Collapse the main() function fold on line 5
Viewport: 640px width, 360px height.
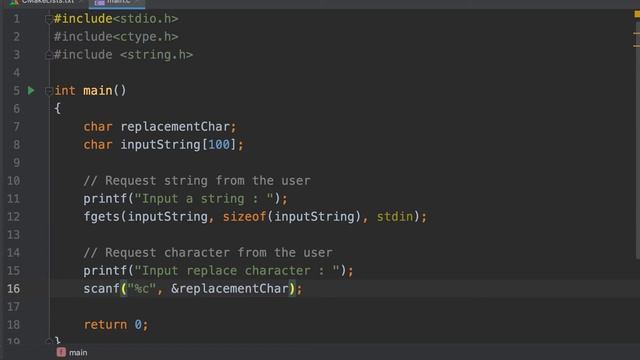click(x=48, y=91)
